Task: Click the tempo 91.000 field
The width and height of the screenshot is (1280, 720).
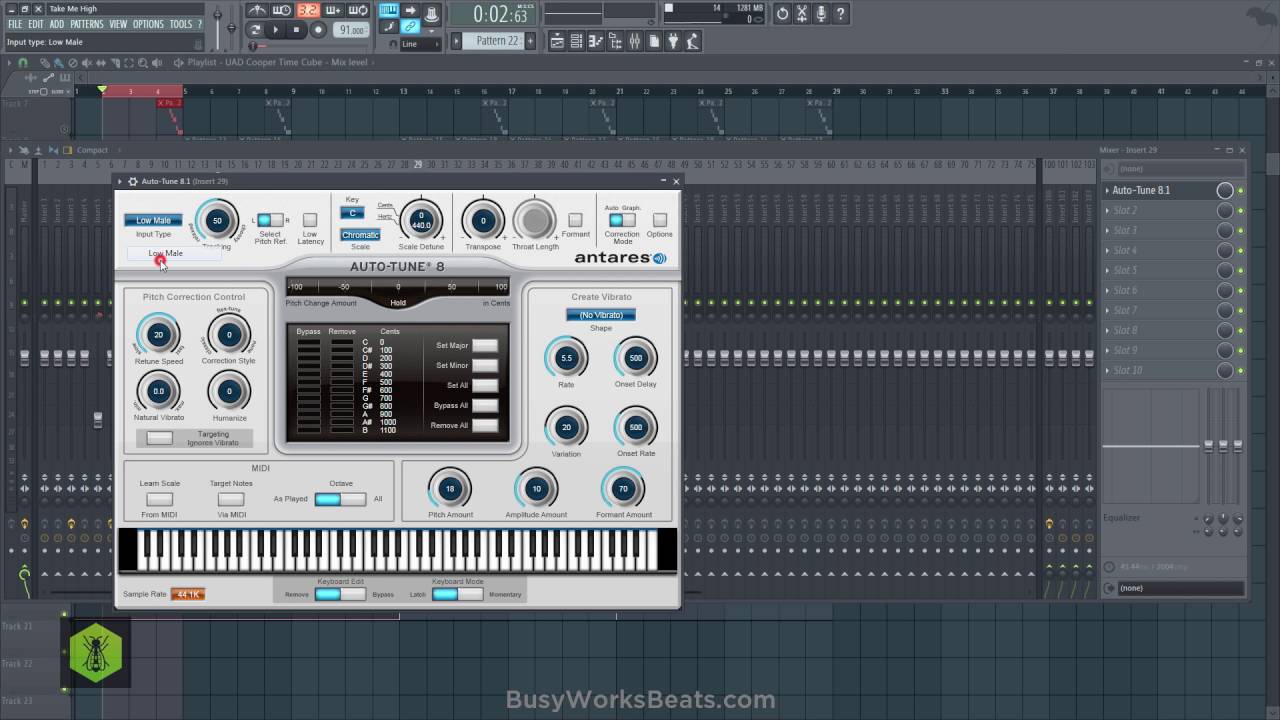Action: [350, 30]
